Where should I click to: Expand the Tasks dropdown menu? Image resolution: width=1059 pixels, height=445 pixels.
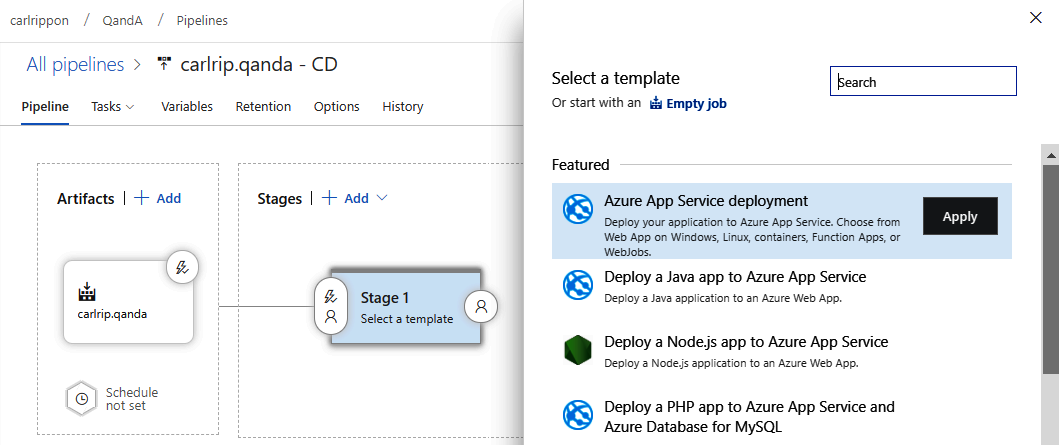[112, 107]
